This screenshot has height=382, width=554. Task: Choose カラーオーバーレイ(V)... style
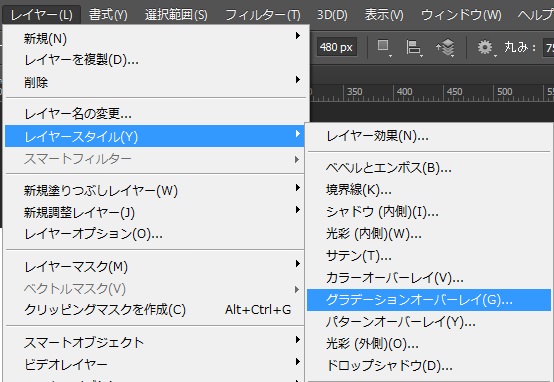pos(429,278)
